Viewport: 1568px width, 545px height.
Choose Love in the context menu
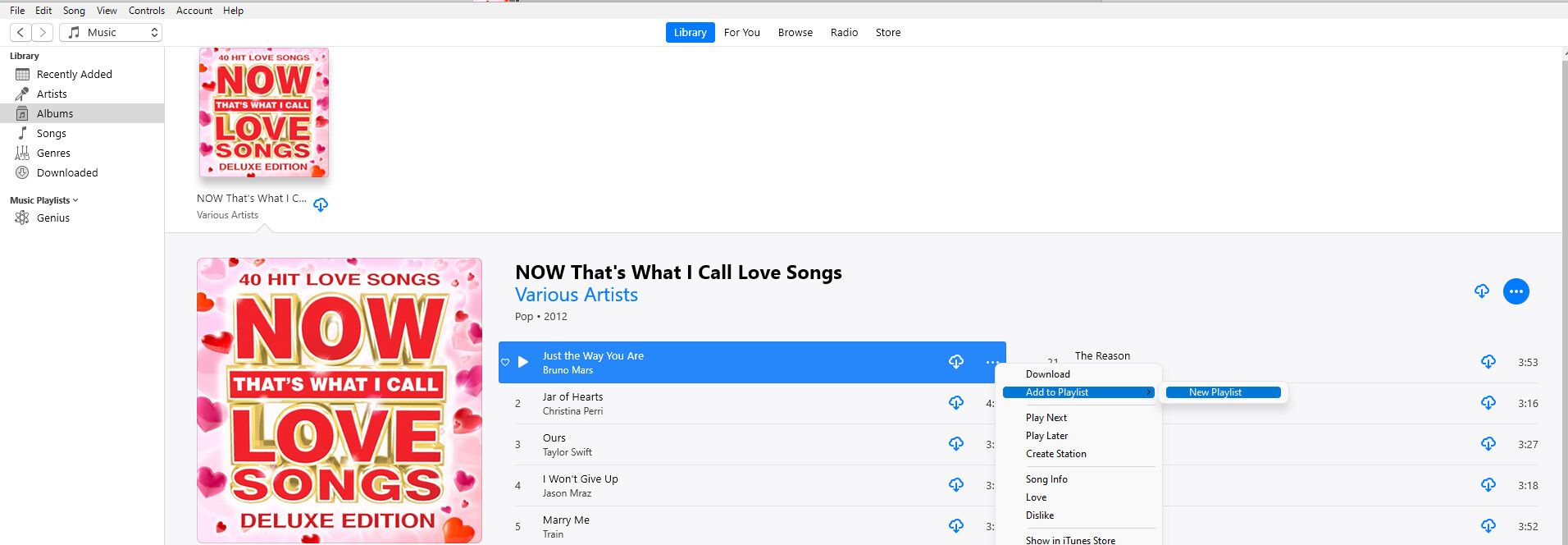tap(1078, 497)
